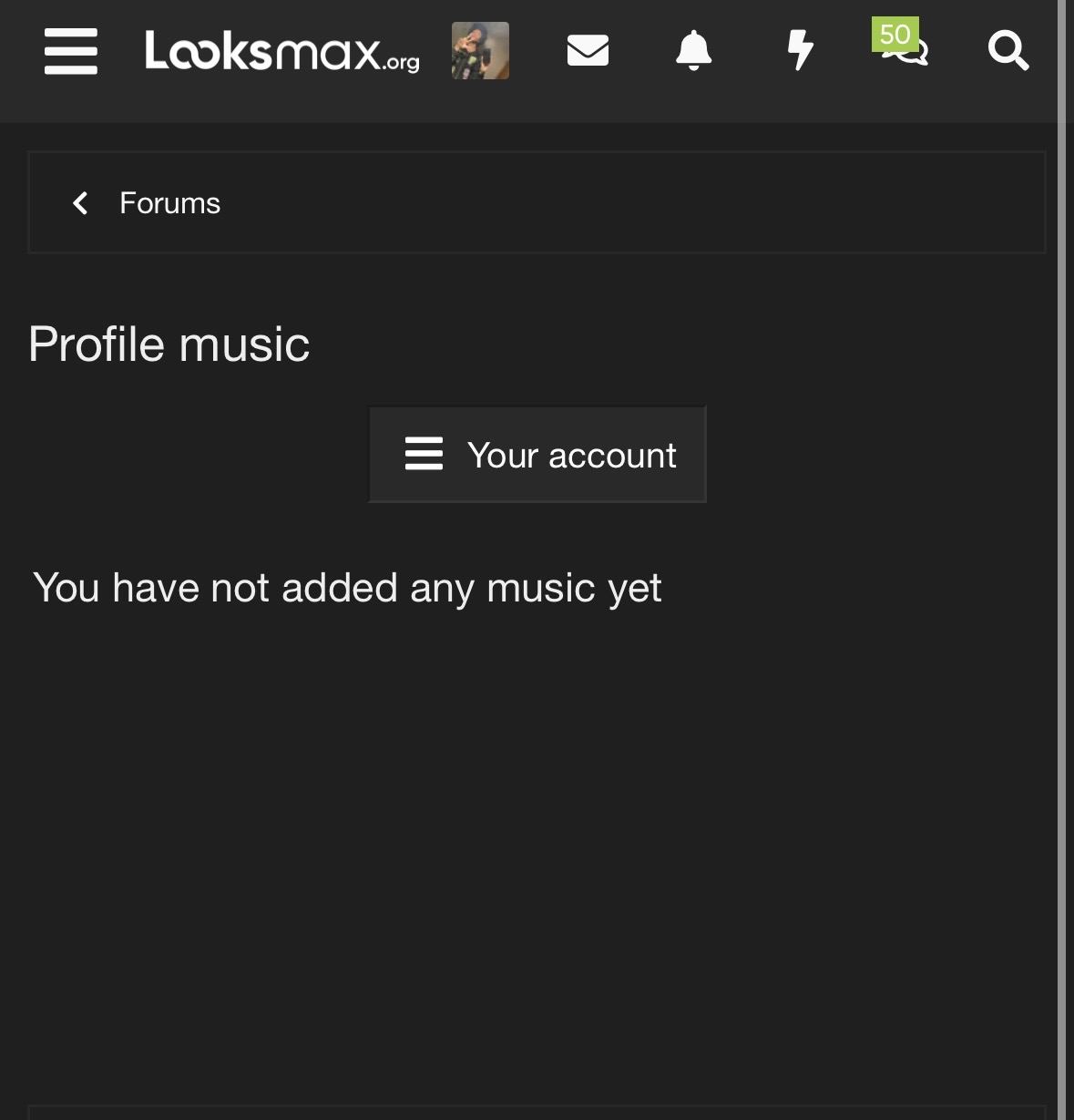1074x1120 pixels.
Task: Open the envelope inbox icon
Action: coord(588,50)
